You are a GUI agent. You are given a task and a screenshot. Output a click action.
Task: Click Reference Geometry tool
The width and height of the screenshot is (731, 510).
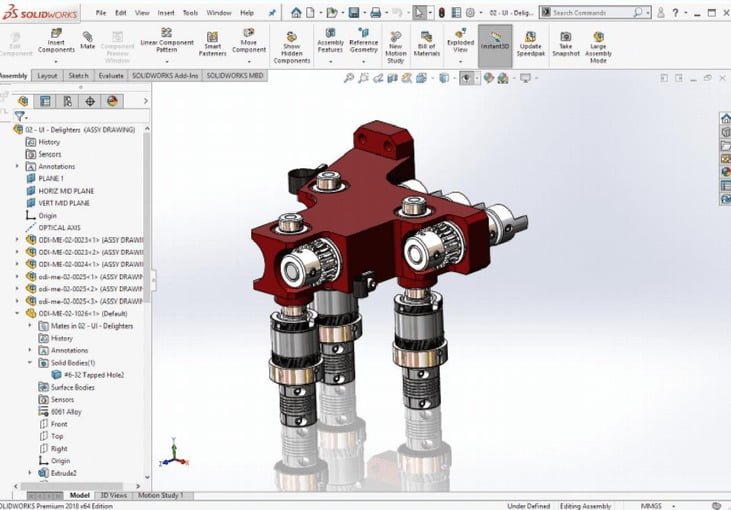point(364,41)
